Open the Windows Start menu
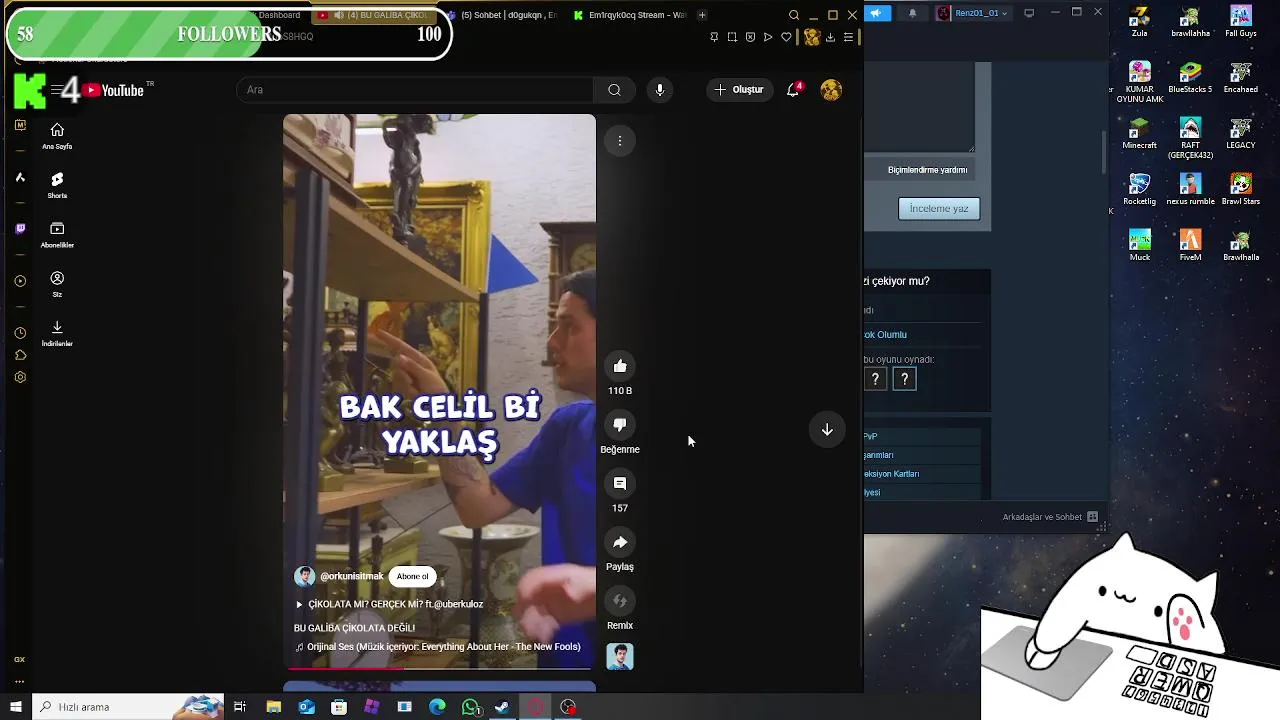The image size is (1280, 720). pyautogui.click(x=16, y=707)
